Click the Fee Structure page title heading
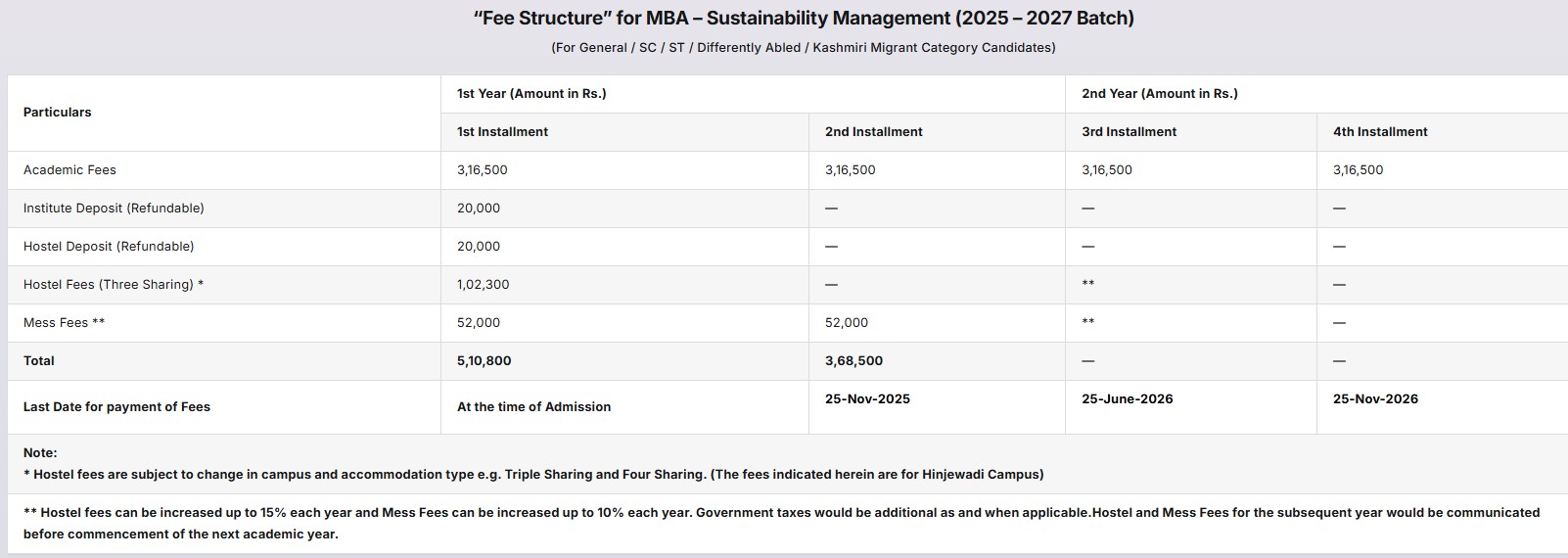 coord(803,19)
